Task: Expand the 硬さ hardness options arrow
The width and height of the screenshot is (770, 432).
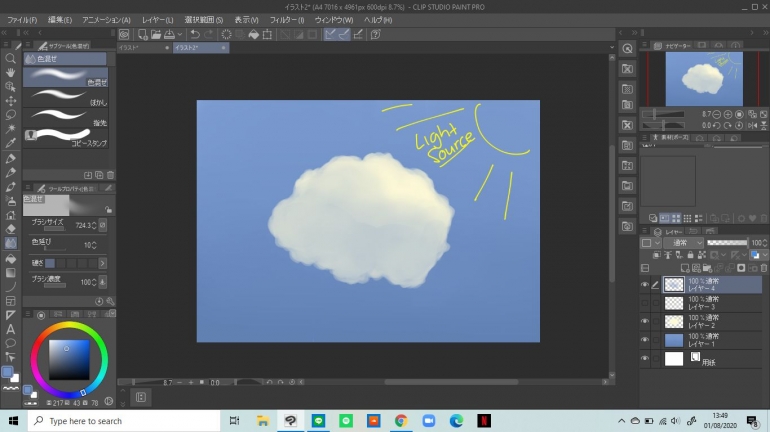Action: (102, 263)
